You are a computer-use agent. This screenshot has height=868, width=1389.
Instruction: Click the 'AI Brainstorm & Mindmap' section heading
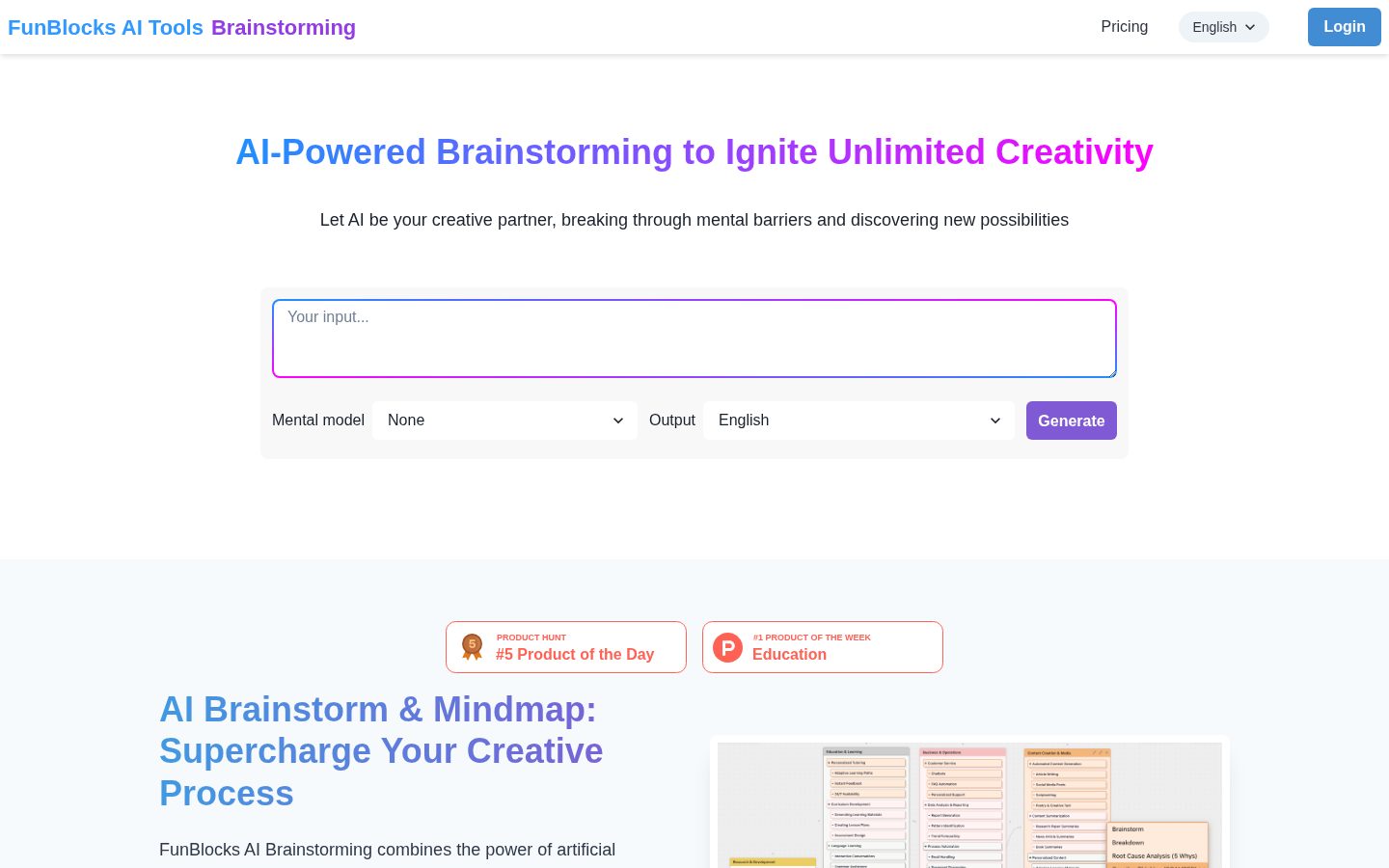(381, 751)
